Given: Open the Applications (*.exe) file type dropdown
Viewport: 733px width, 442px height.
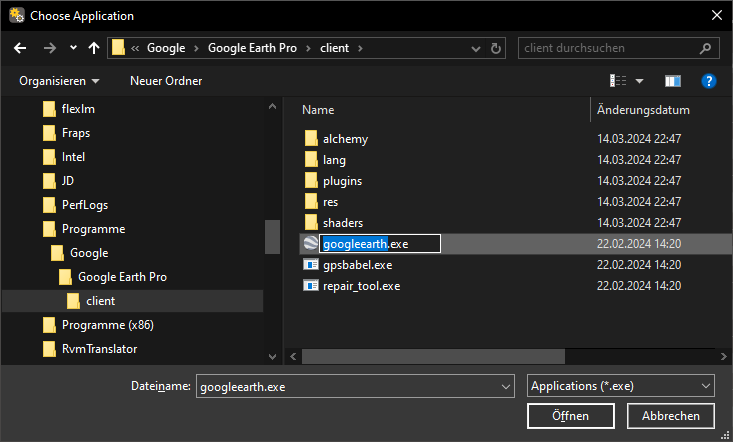Looking at the screenshot, I should coord(620,386).
